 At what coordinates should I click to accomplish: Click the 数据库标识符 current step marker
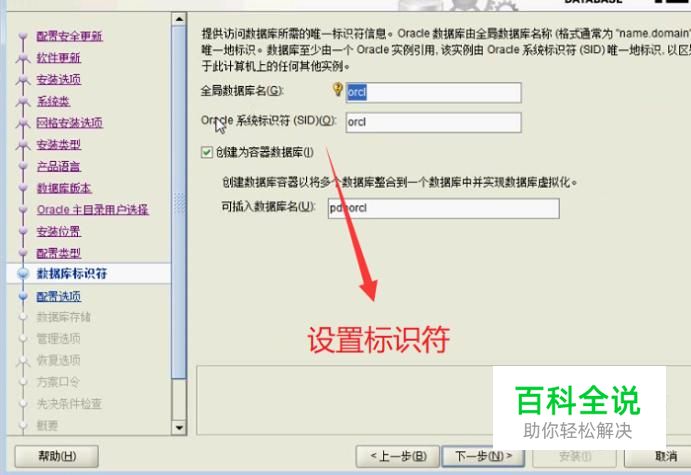[23, 274]
